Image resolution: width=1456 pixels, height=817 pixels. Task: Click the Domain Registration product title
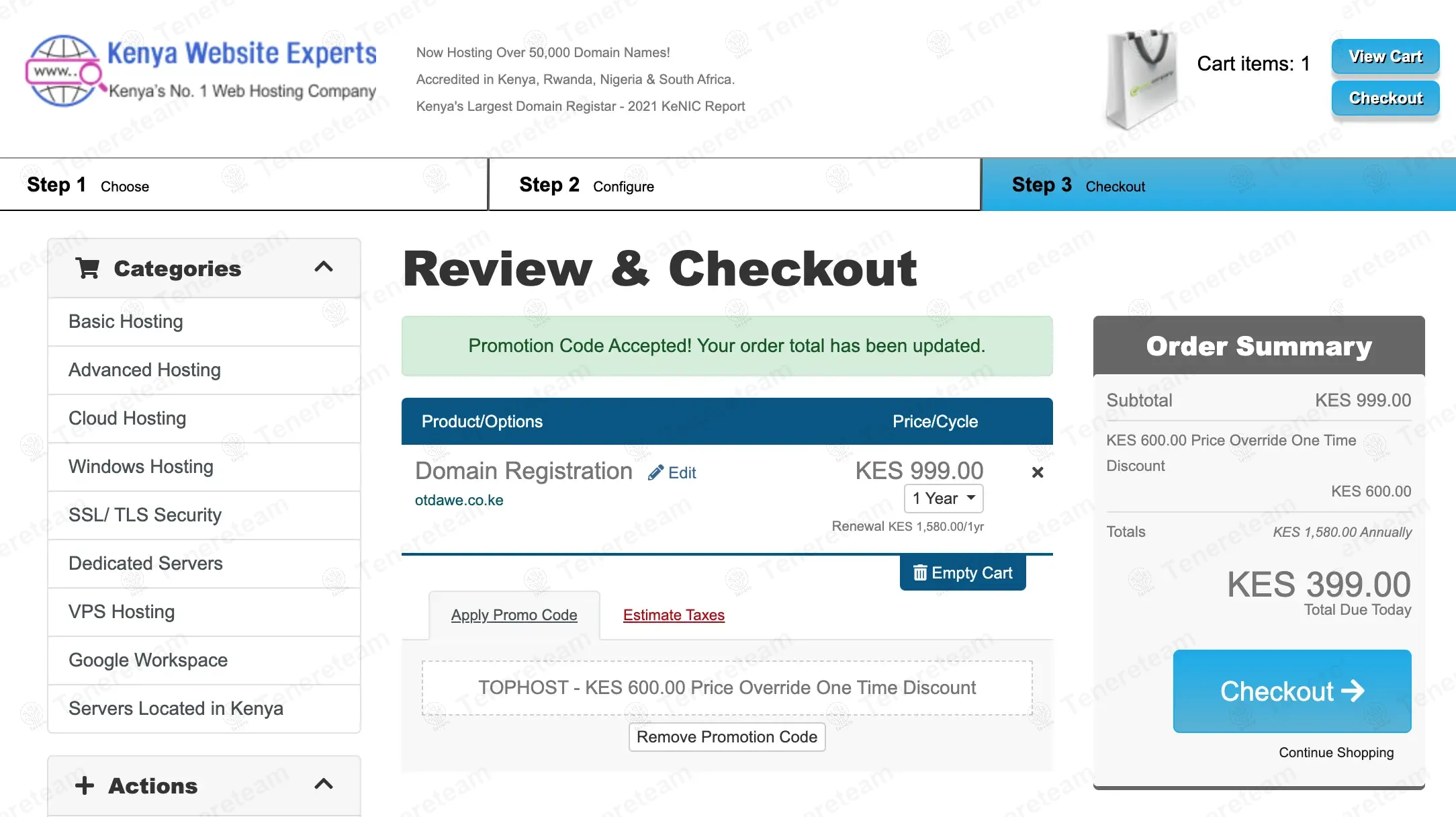(x=524, y=471)
